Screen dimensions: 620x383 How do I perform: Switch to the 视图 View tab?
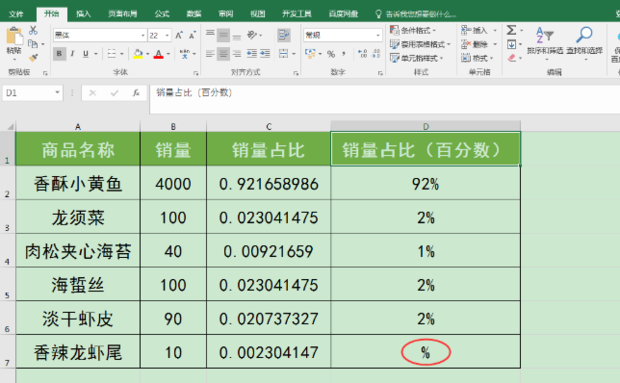257,14
